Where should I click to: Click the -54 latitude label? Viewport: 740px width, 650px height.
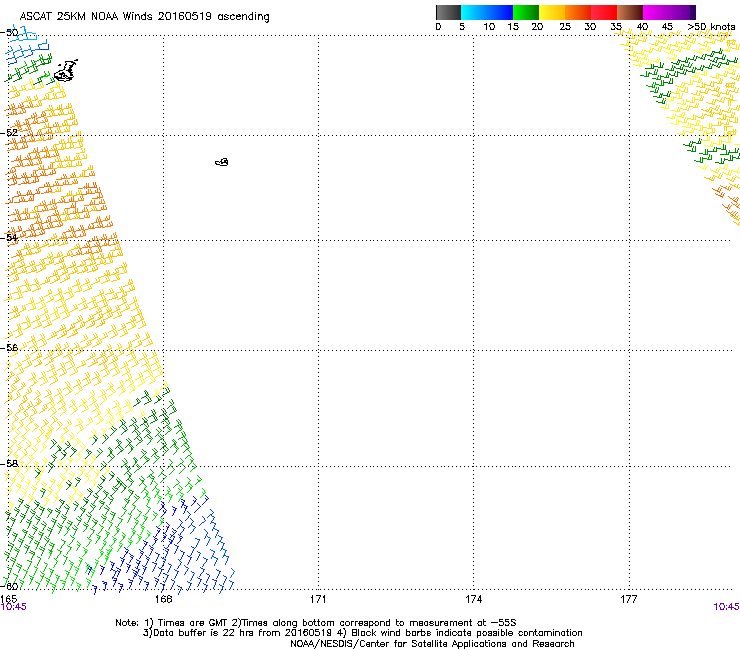(x=10, y=237)
